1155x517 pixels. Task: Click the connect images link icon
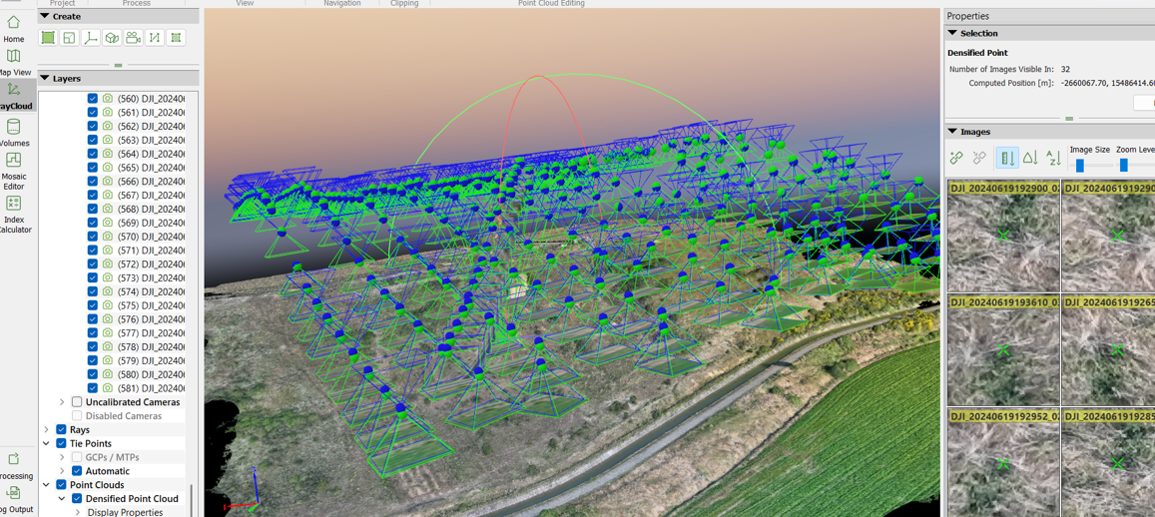[x=957, y=157]
